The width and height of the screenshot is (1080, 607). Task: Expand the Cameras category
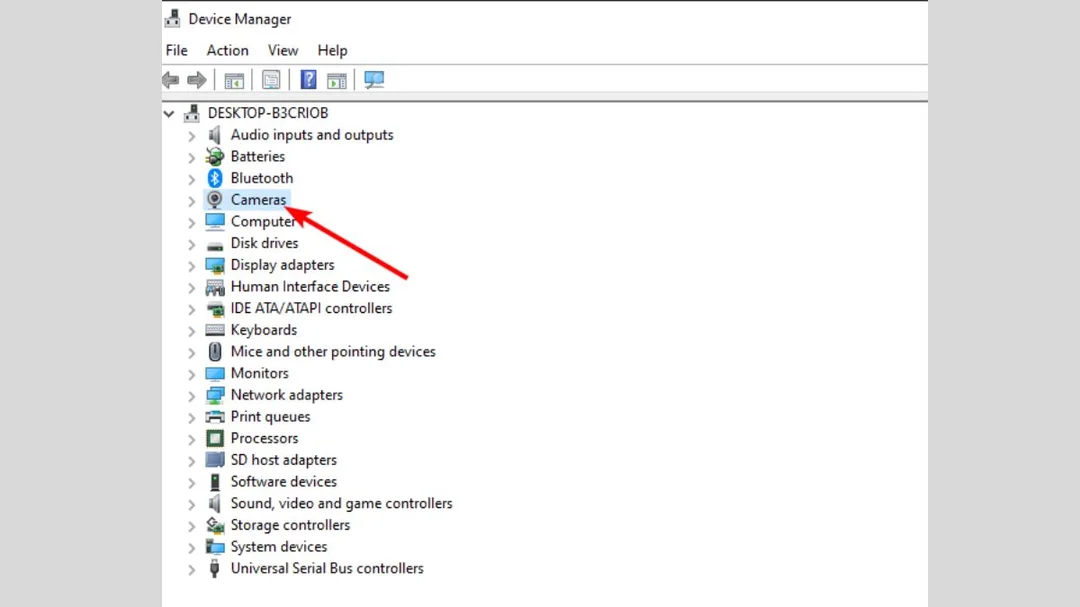click(191, 200)
